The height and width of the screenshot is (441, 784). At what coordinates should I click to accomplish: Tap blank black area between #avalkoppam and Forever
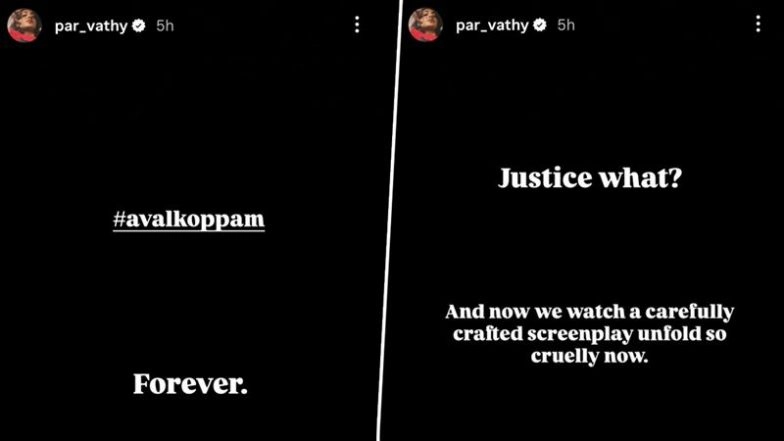188,302
